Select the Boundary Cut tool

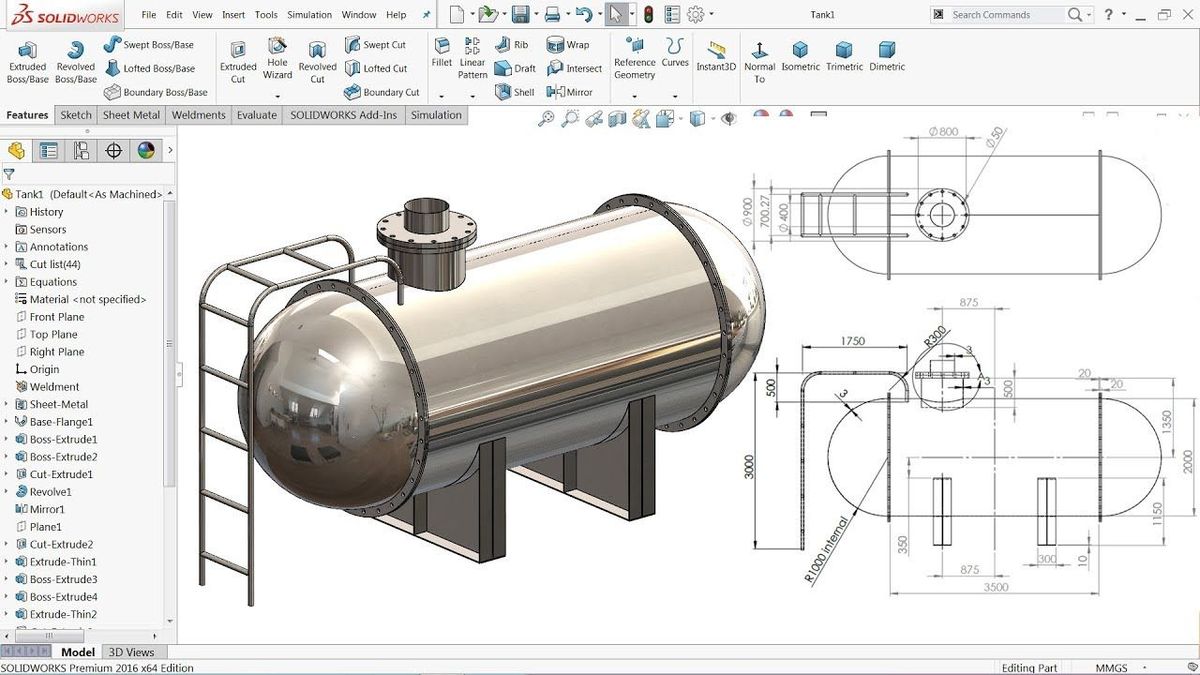pos(381,92)
